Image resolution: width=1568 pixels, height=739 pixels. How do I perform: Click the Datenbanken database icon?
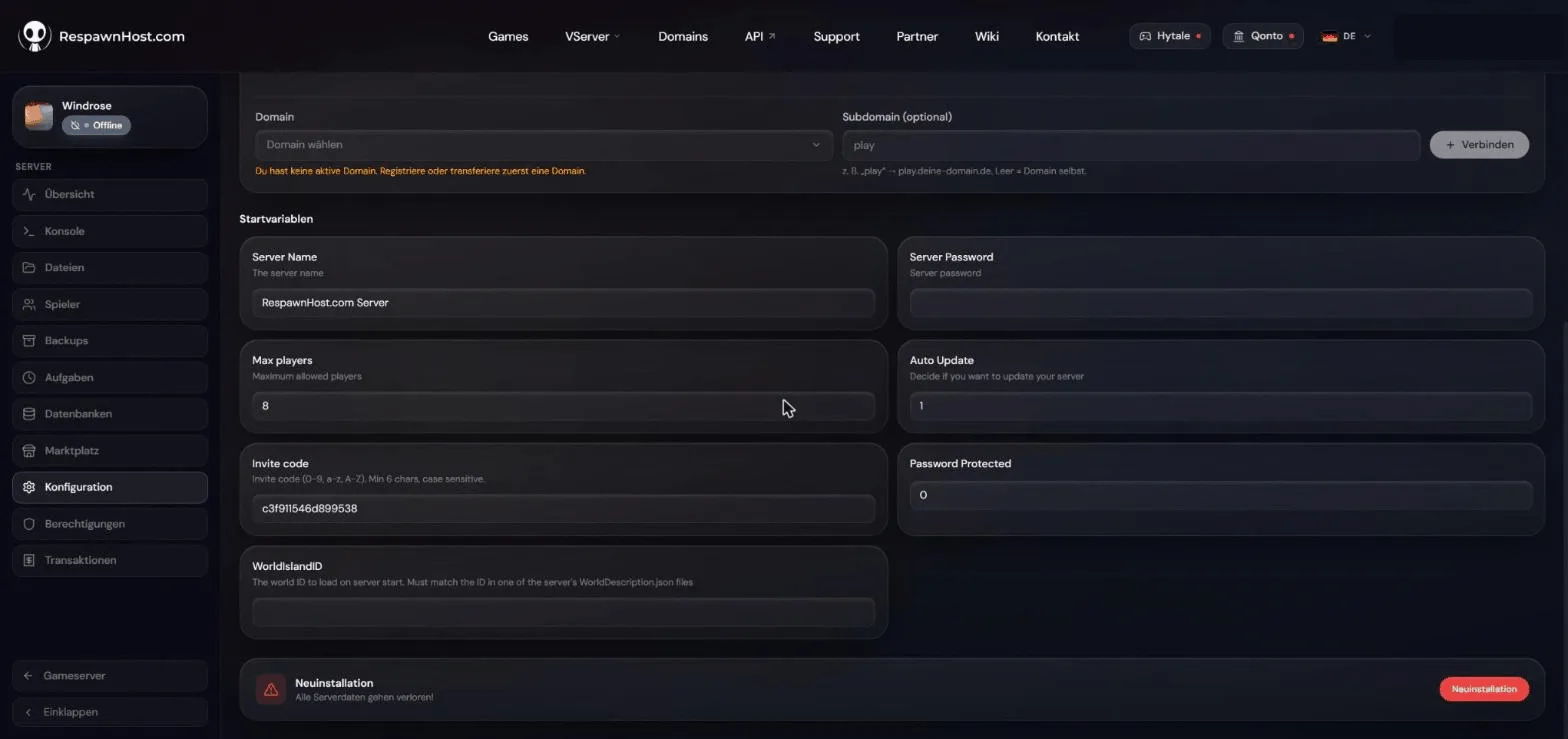(x=29, y=414)
